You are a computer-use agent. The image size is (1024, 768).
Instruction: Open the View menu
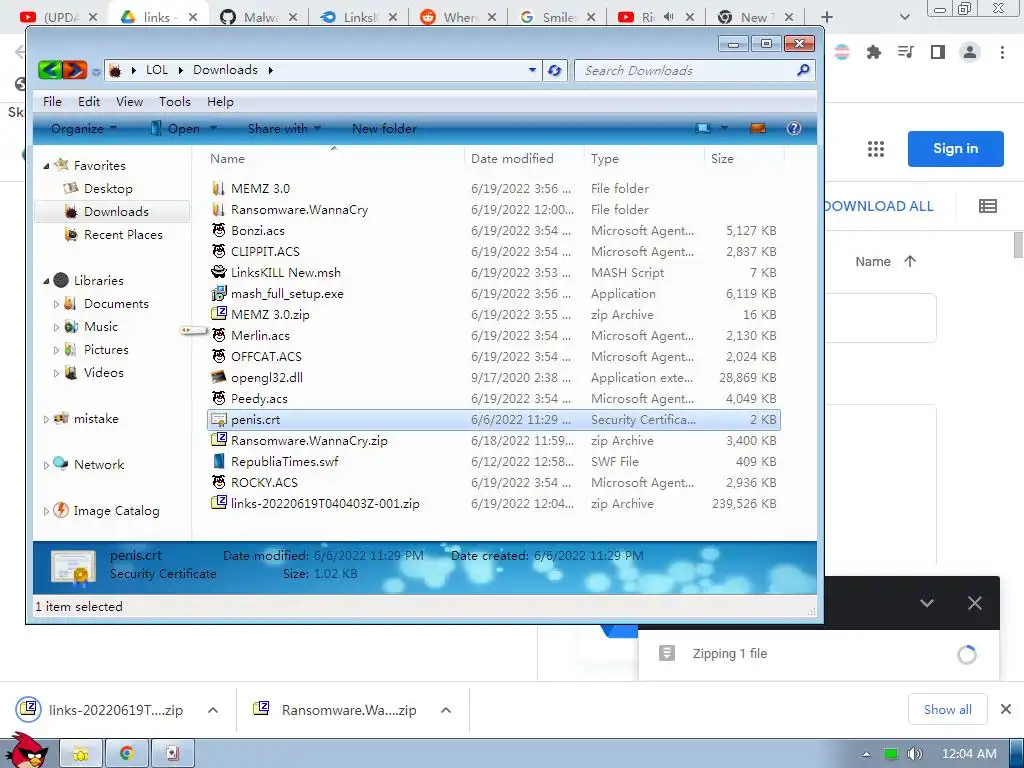(129, 102)
